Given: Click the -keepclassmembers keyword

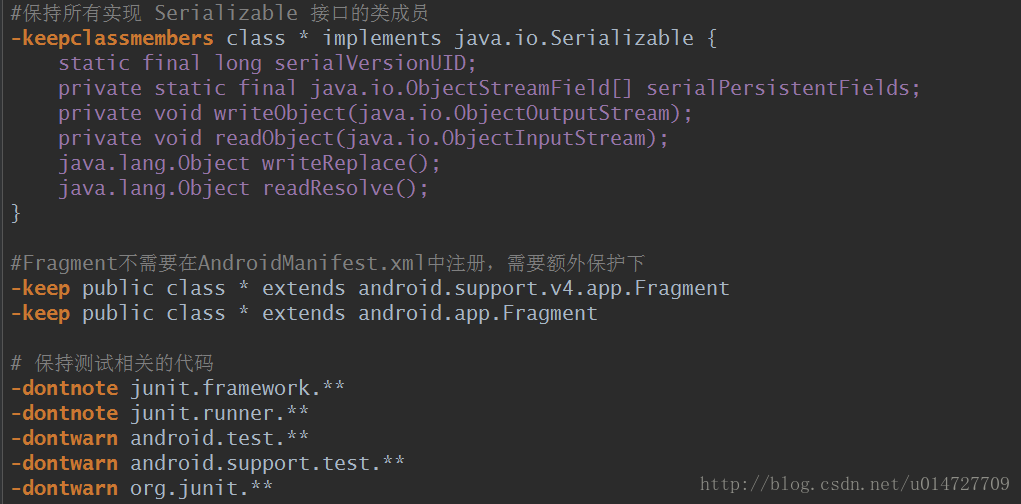Looking at the screenshot, I should 113,38.
